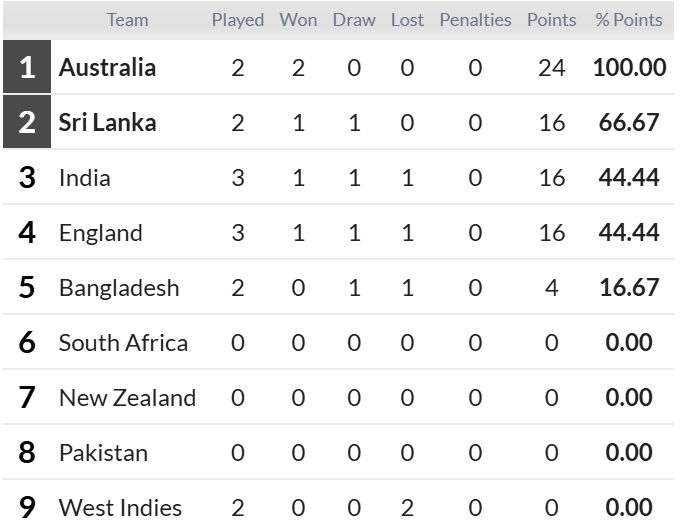
Task: Click Australia's 100.00 percentage points value
Action: (629, 68)
